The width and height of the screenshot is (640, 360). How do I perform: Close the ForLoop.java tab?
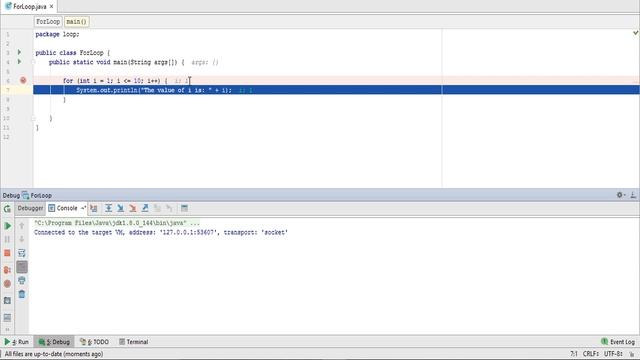click(x=51, y=7)
